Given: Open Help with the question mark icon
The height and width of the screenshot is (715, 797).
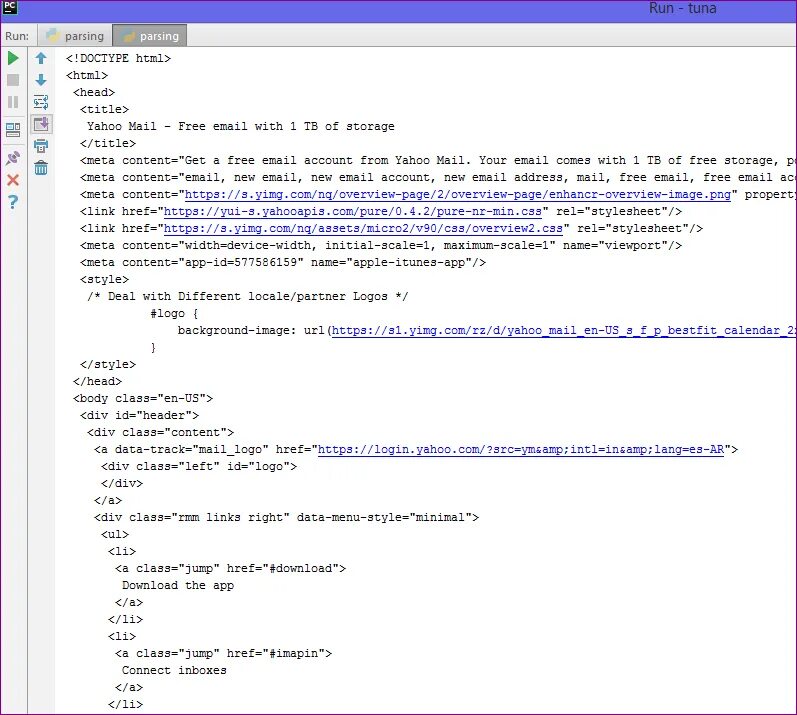Looking at the screenshot, I should (x=13, y=202).
